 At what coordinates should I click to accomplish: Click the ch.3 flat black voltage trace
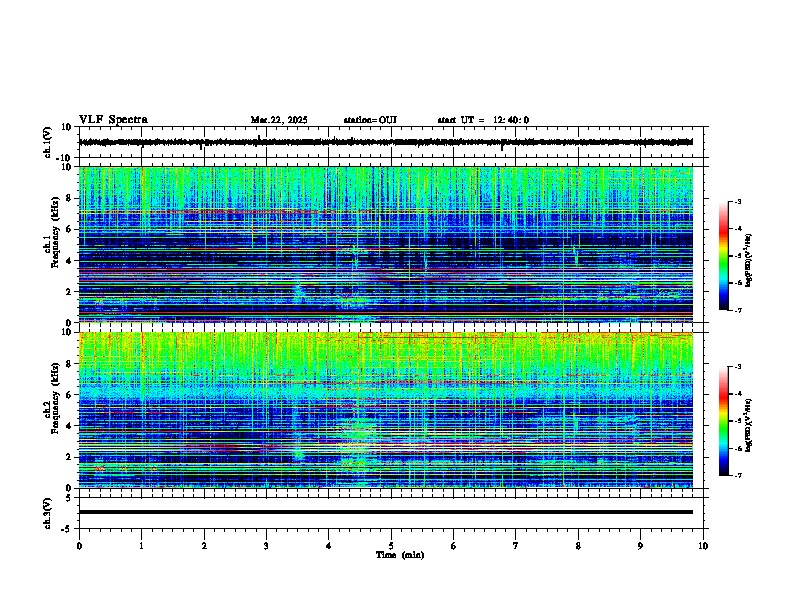click(x=386, y=512)
